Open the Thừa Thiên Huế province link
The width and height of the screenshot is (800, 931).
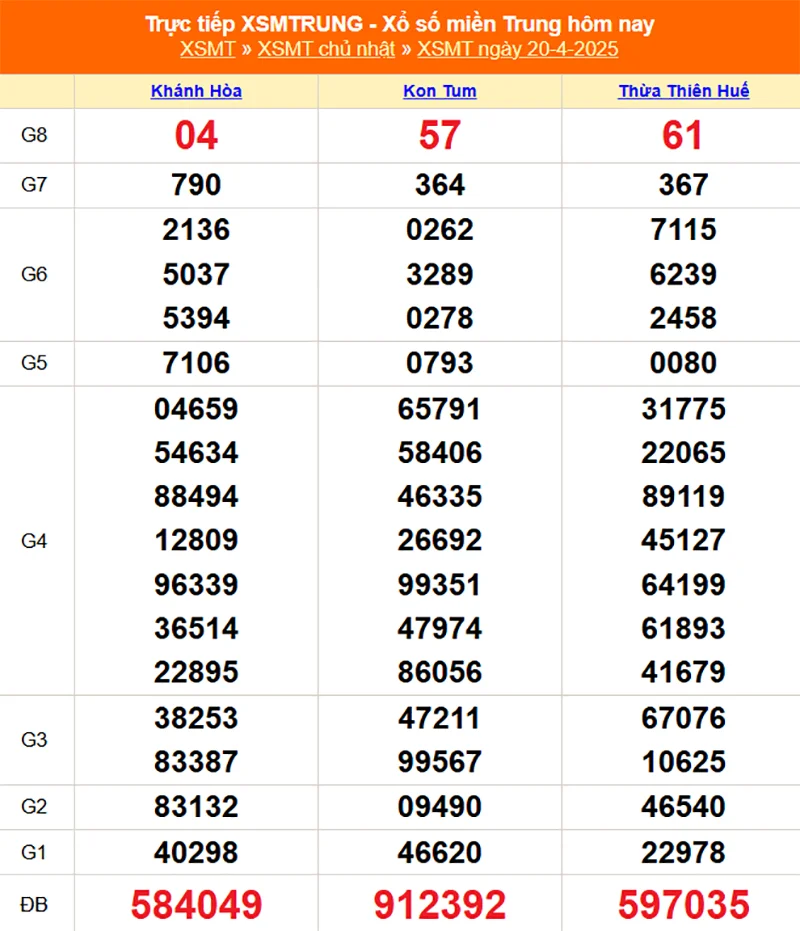click(x=684, y=91)
